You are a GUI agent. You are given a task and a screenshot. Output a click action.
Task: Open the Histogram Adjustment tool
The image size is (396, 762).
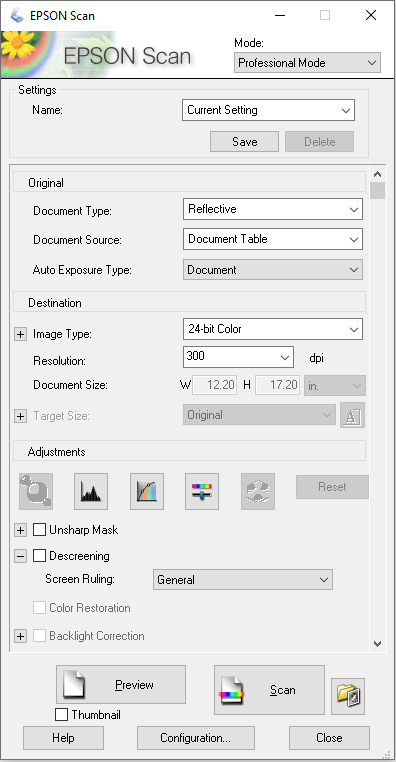point(91,491)
